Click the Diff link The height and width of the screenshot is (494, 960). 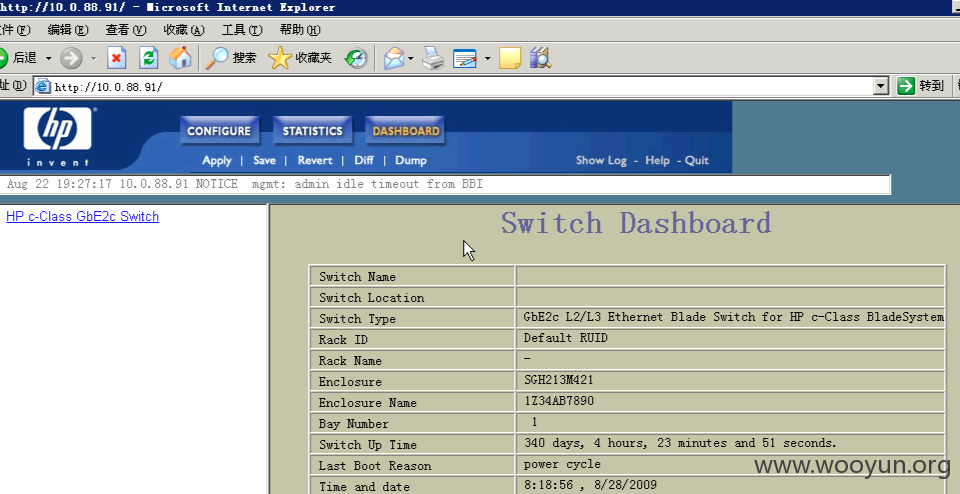[364, 160]
